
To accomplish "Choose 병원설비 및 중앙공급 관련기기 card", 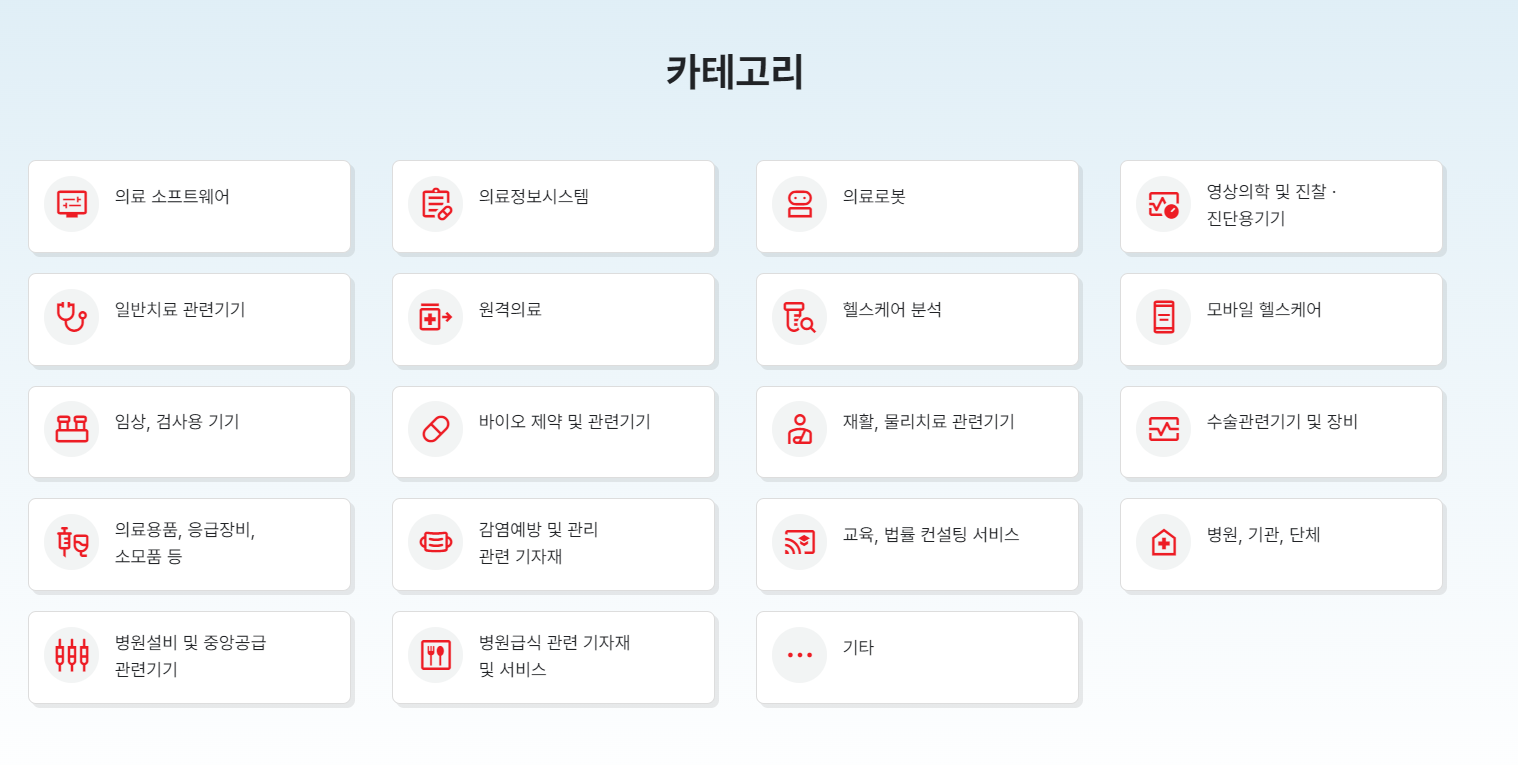I will tap(189, 657).
